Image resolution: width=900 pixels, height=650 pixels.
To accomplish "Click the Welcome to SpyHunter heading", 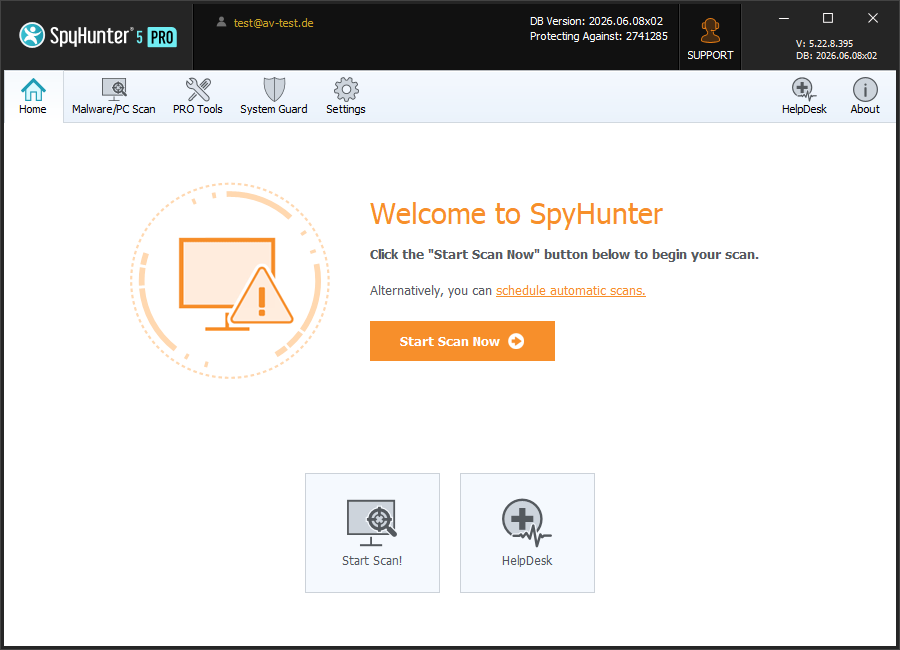I will tap(516, 214).
